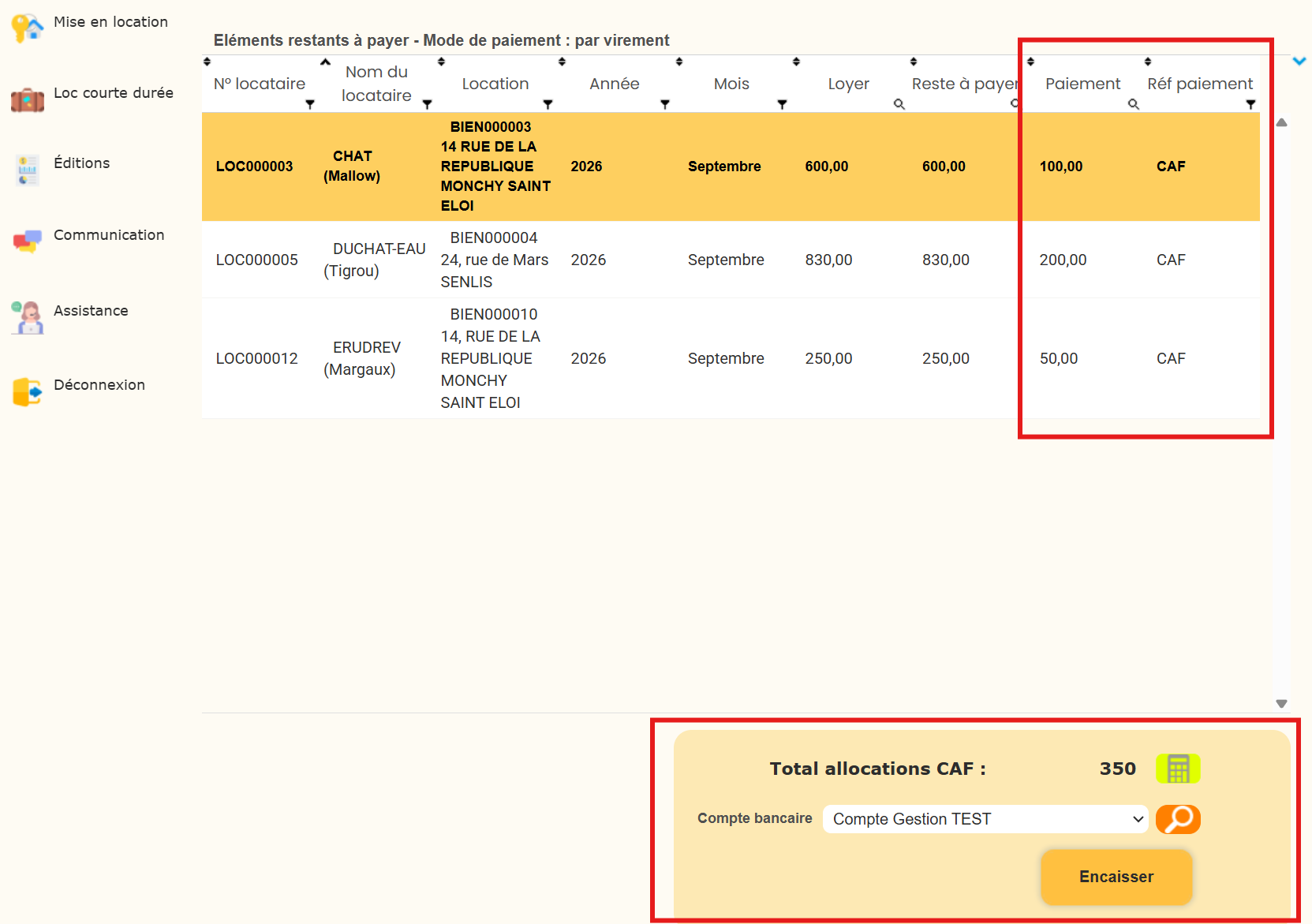Viewport: 1312px width, 924px height.
Task: Sort by Paiement using its sort arrows
Action: coord(1030,62)
